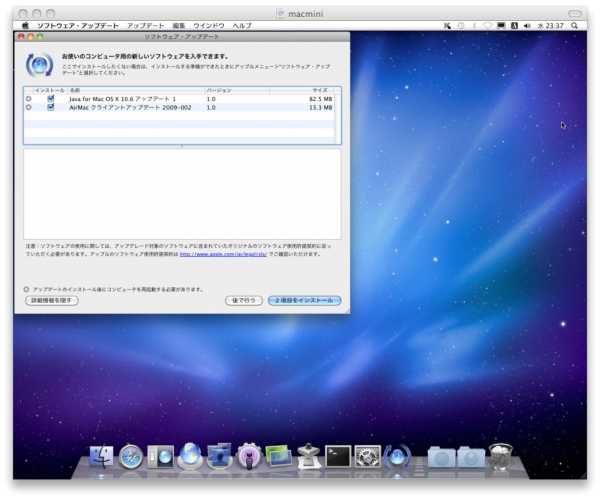Viewport: 600px width, 499px height.
Task: Select the AirMac クライアントアップデート 2009-002 row
Action: tap(179, 108)
